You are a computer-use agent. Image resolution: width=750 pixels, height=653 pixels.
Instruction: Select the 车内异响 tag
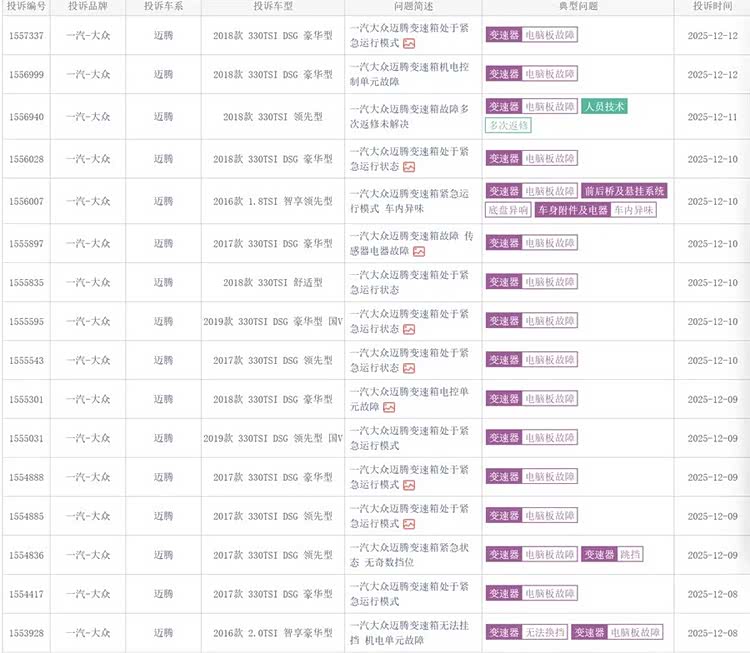(634, 210)
